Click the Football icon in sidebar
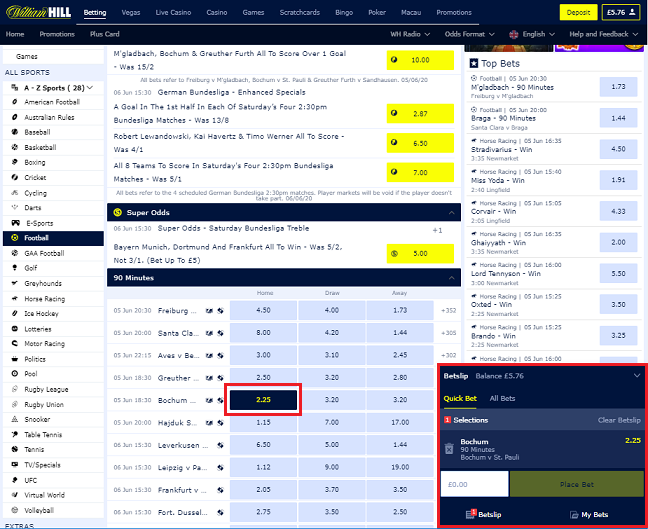This screenshot has width=648, height=529. (x=15, y=238)
